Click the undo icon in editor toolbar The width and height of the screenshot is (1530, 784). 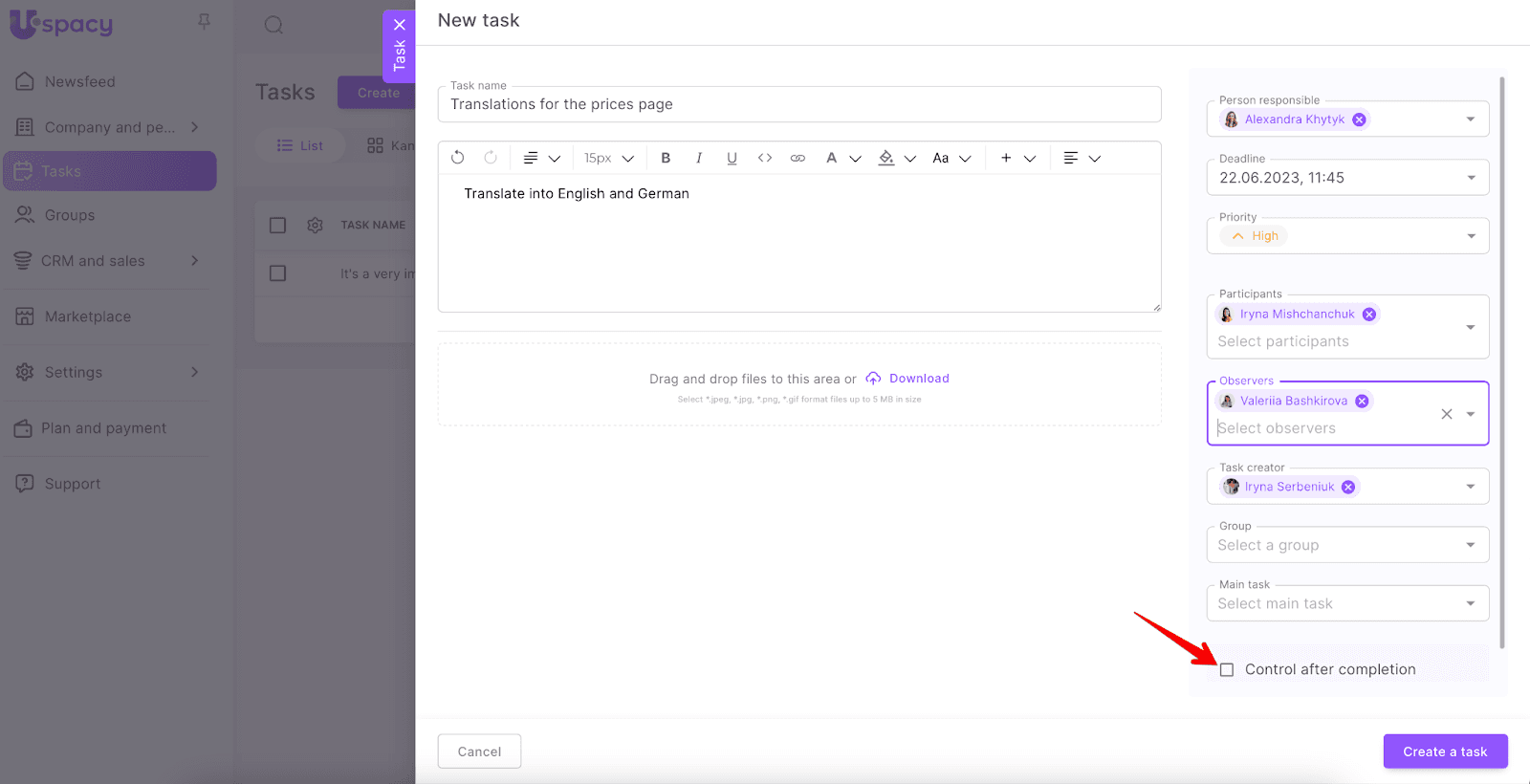(458, 158)
